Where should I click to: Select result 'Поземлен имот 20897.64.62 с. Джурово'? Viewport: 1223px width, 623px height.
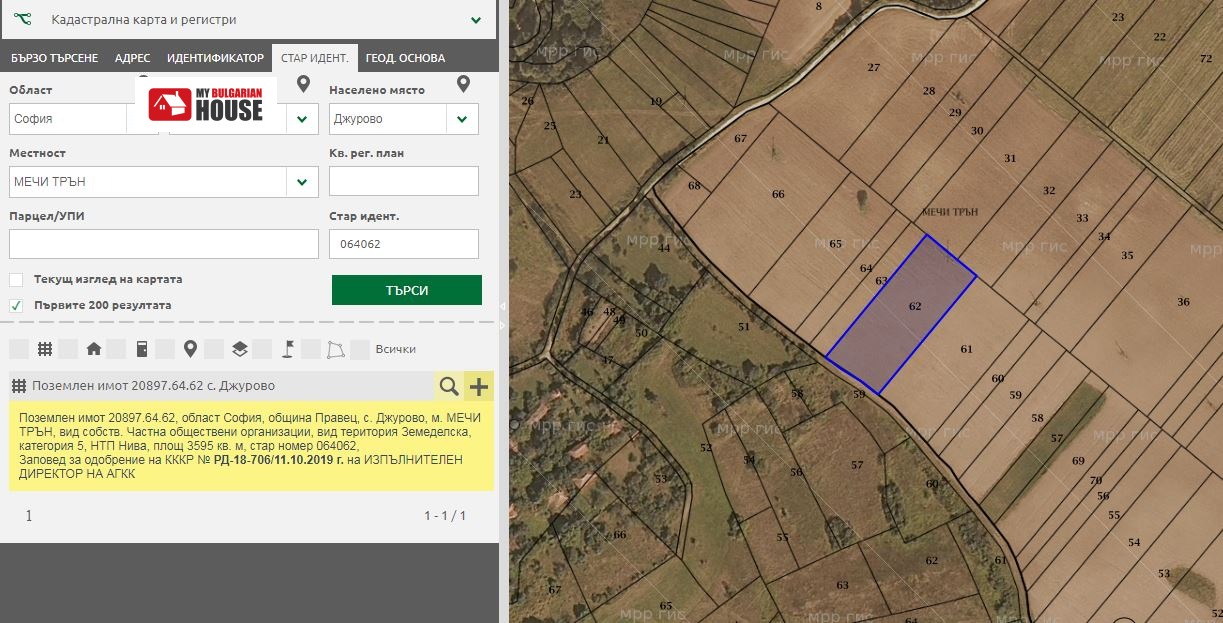coord(153,386)
